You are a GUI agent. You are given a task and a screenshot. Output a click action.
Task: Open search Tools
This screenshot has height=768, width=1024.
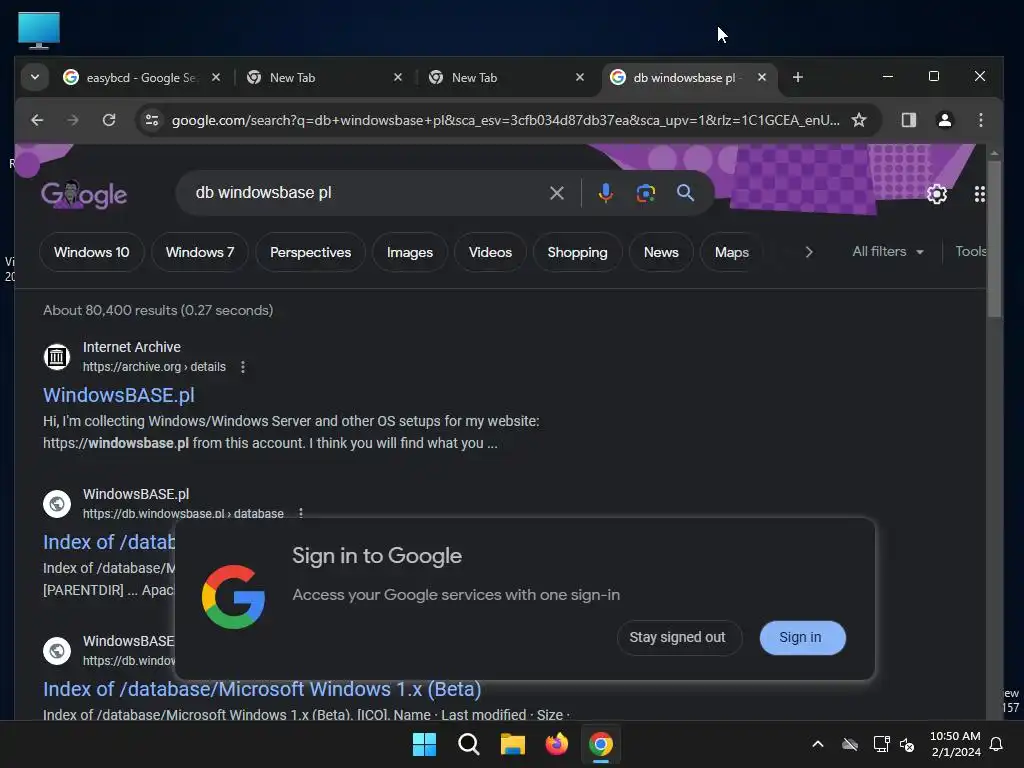pos(970,251)
